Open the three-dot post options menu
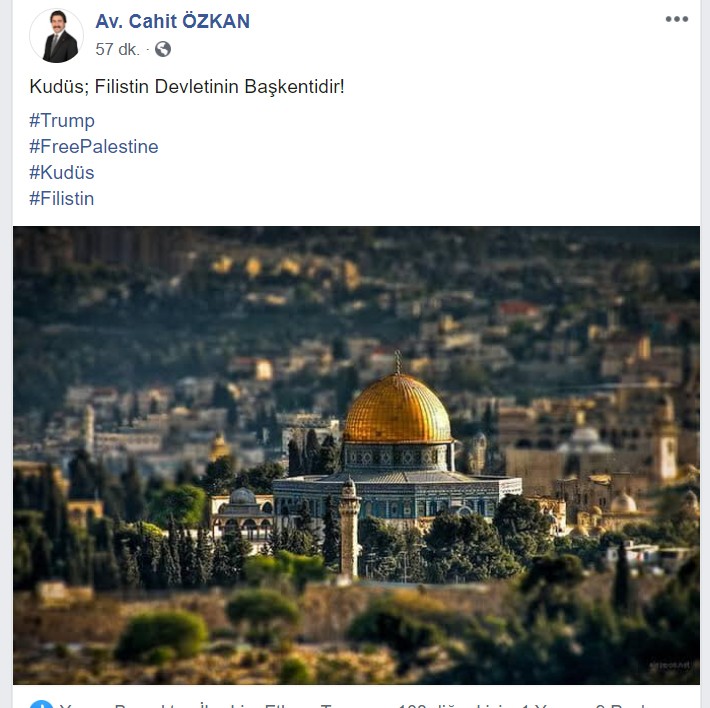710x708 pixels. [x=676, y=19]
